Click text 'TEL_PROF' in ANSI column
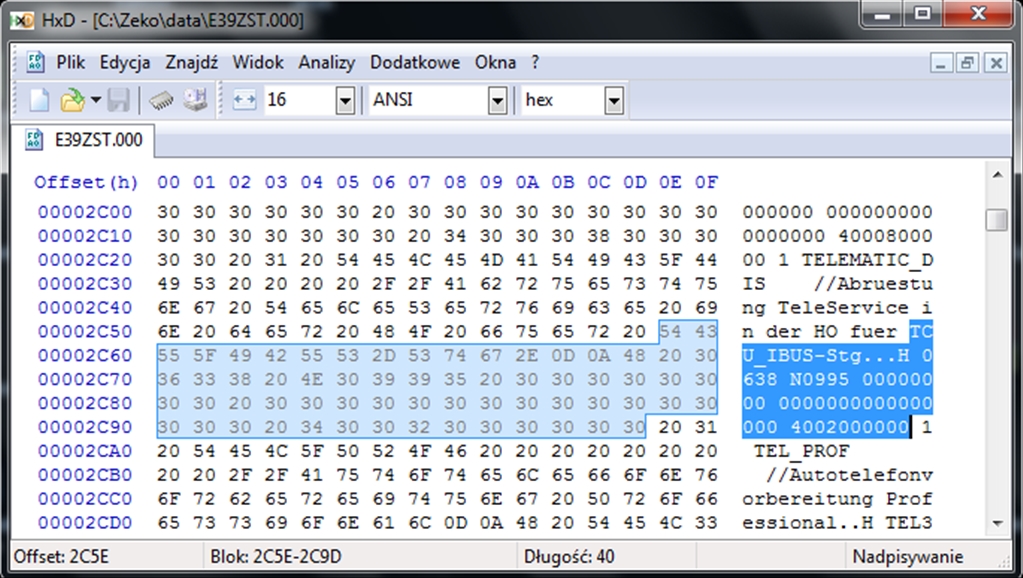The height and width of the screenshot is (578, 1023). (801, 451)
